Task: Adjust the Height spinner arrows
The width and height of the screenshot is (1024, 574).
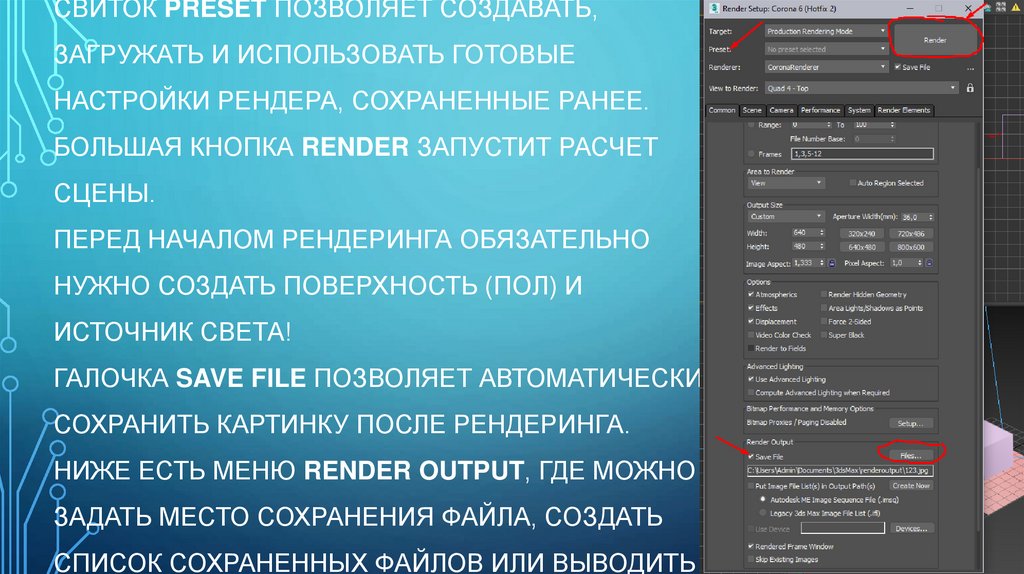Action: [822, 247]
